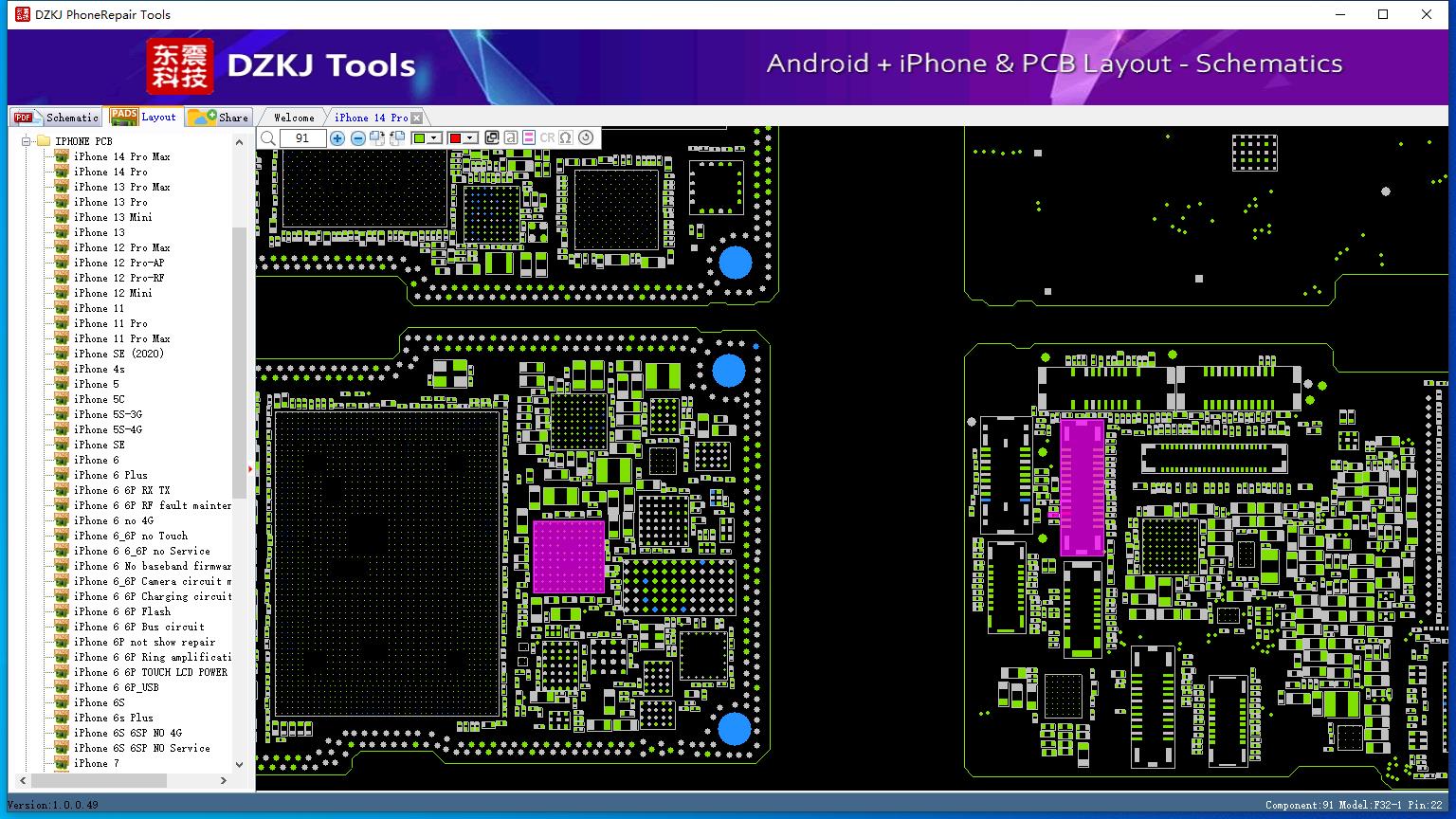
Task: Close the iPhone 14 Pro tab
Action: [416, 118]
